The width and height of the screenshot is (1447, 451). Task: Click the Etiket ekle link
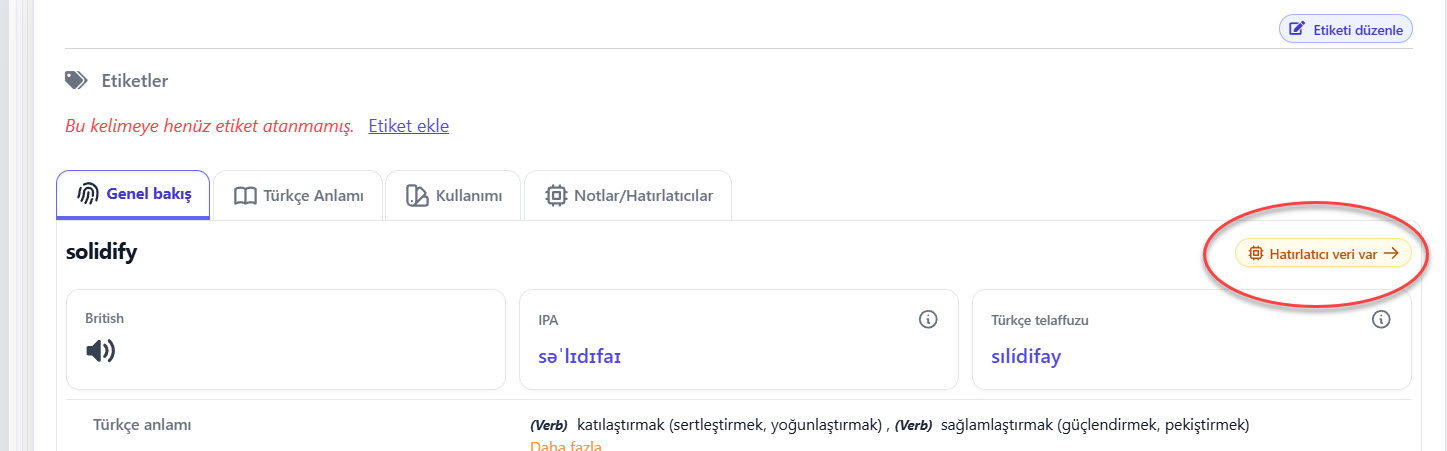tap(408, 126)
